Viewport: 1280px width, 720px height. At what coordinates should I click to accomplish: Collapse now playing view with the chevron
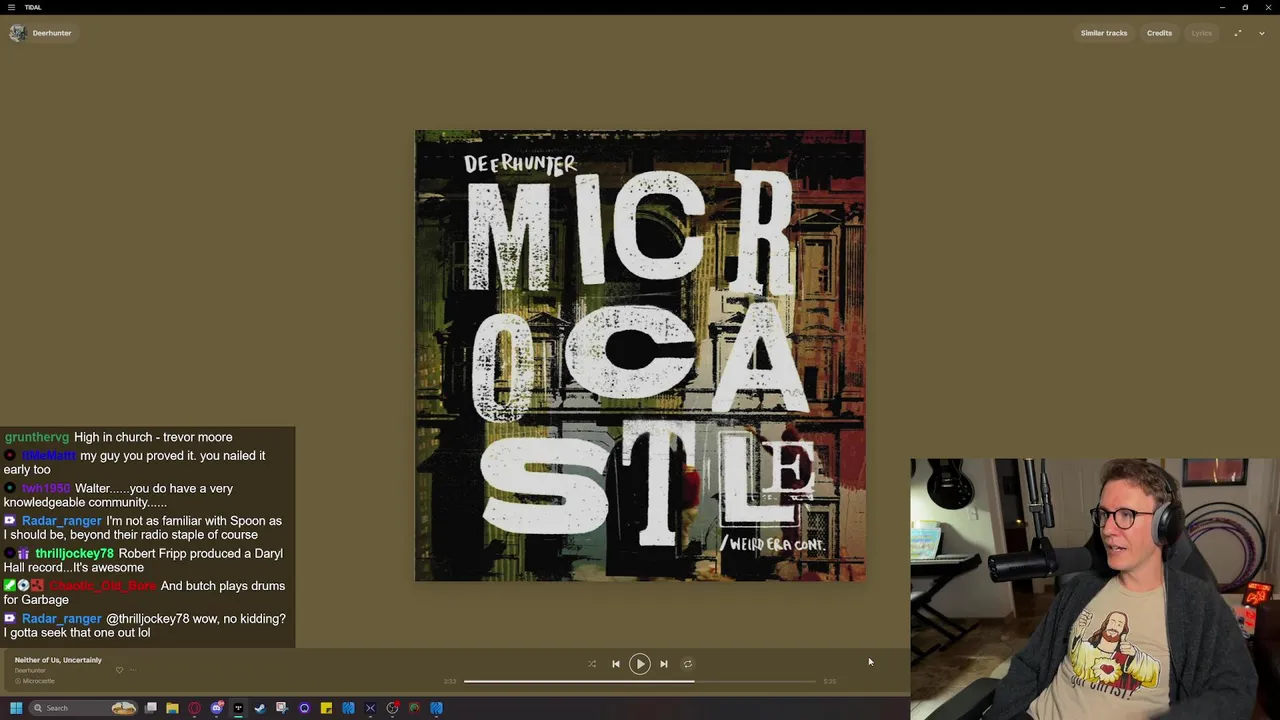coord(1262,33)
